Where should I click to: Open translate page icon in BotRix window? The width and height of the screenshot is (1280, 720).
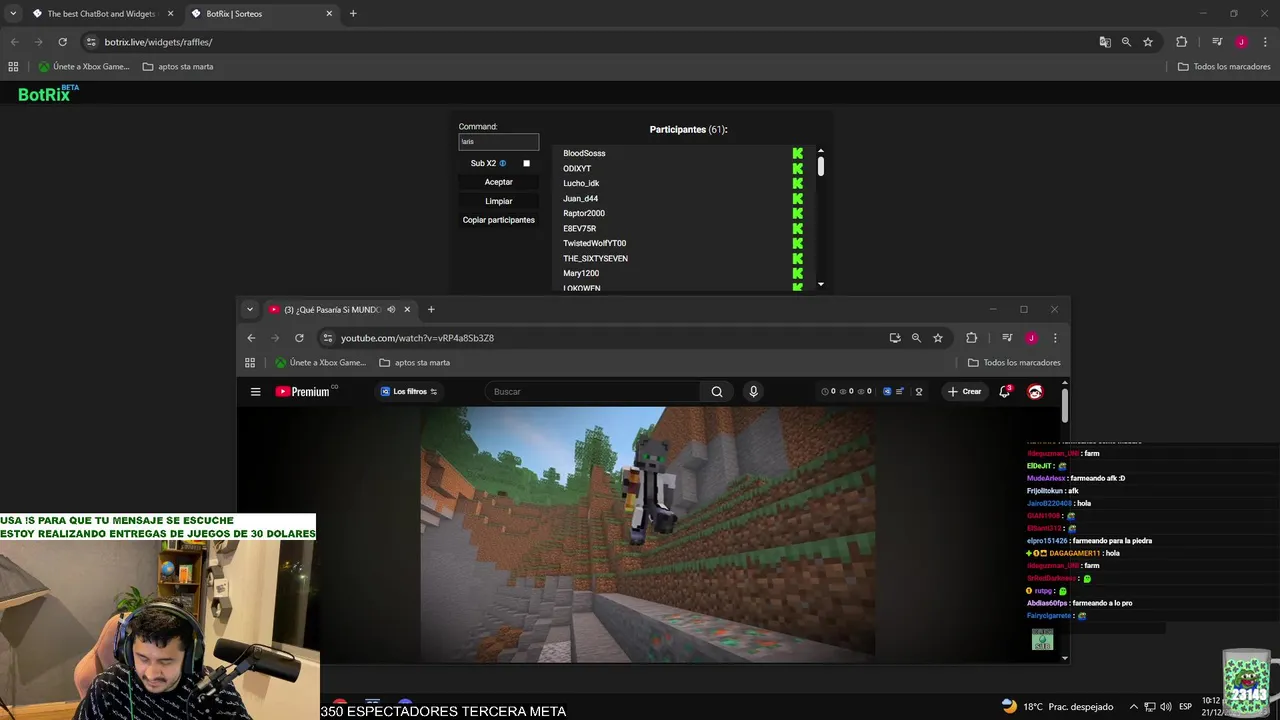pos(1104,42)
